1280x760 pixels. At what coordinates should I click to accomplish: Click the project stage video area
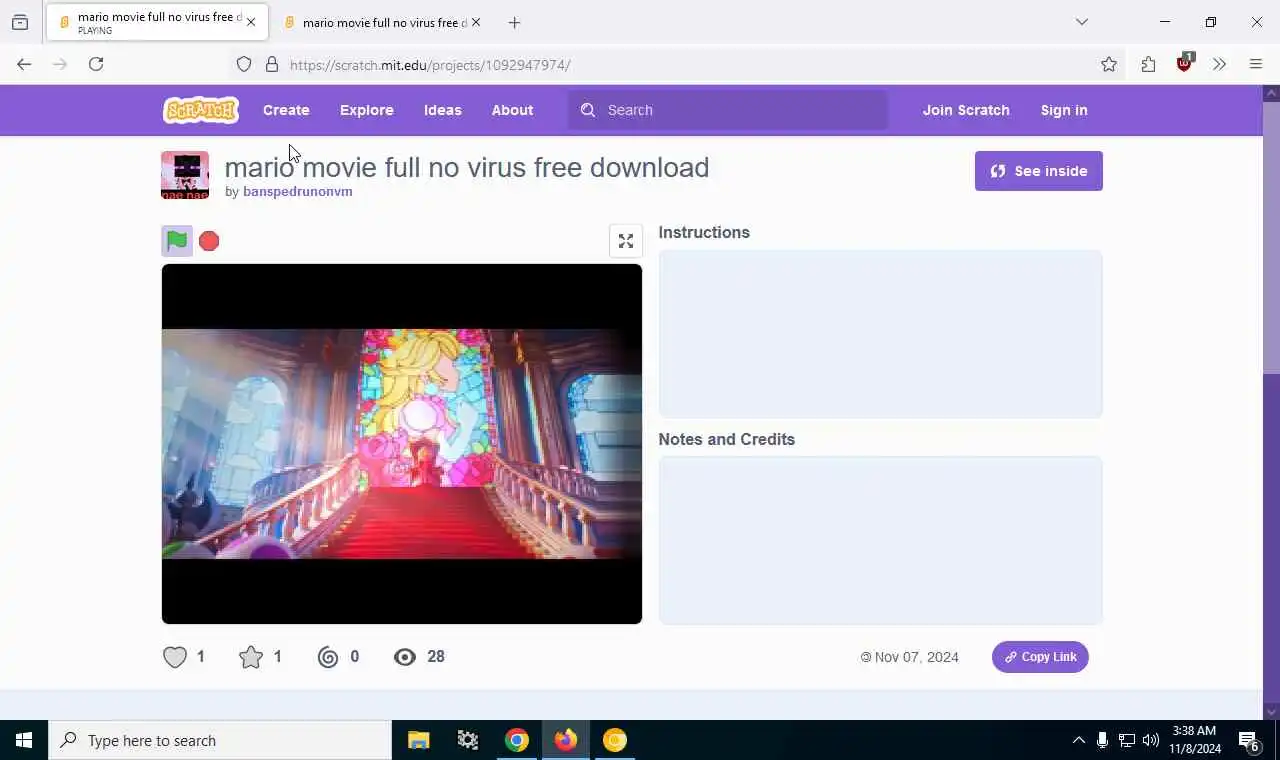click(402, 444)
